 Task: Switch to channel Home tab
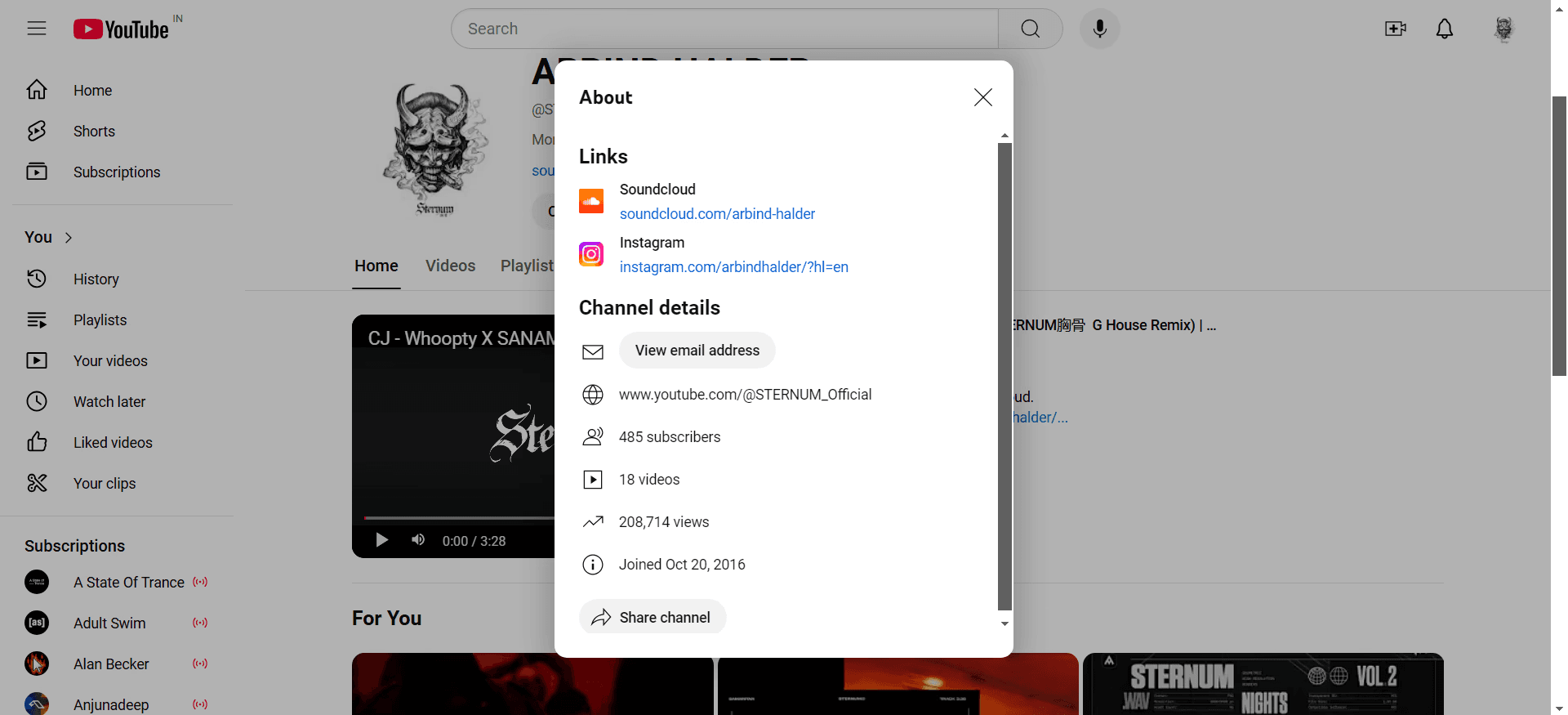point(376,266)
